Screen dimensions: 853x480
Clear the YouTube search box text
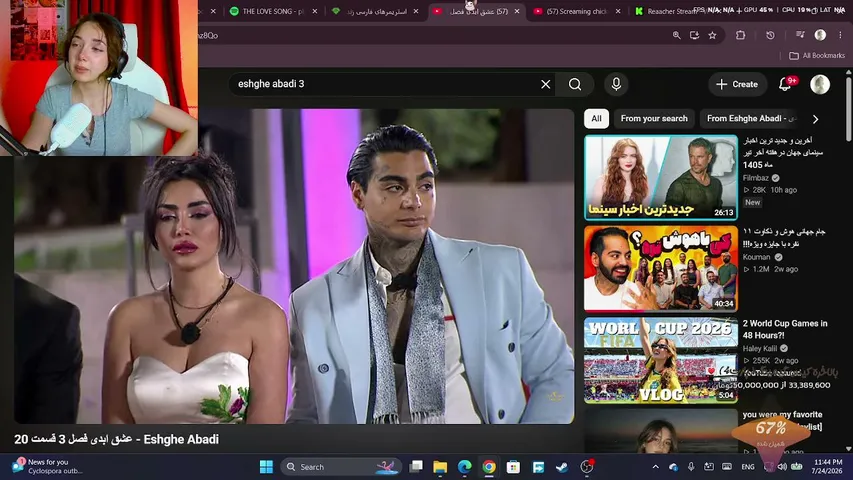click(545, 84)
